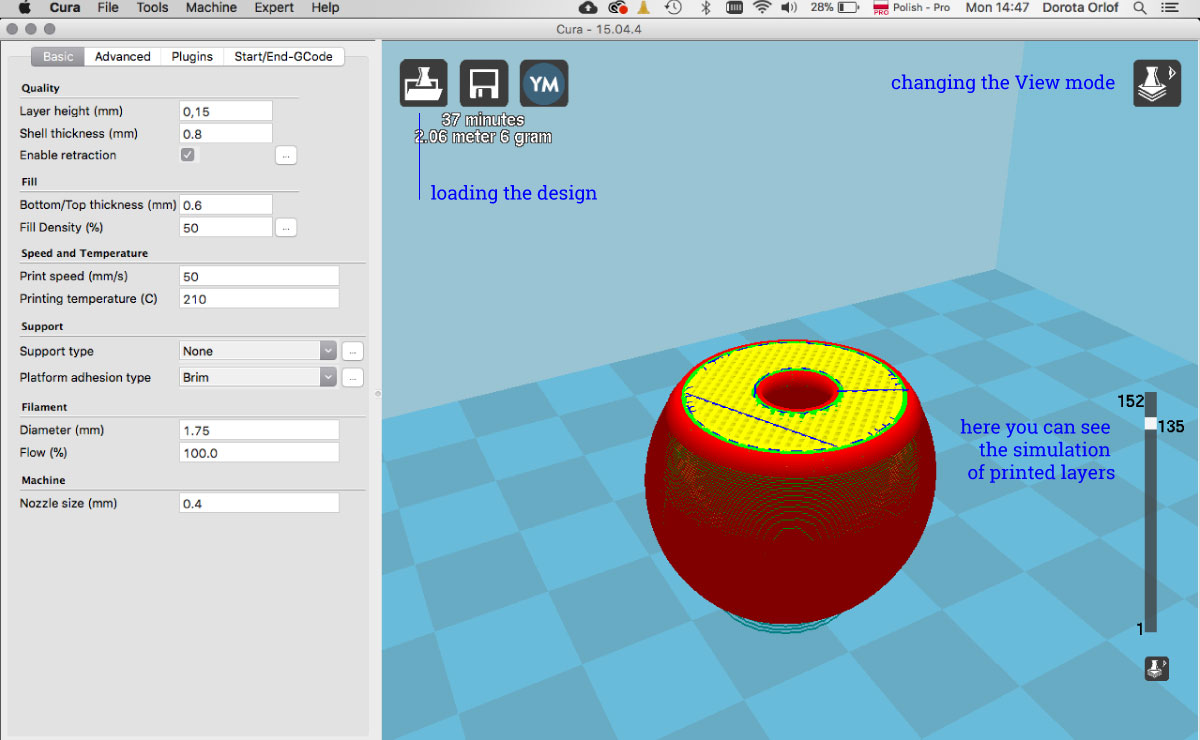Click the VLC cone menu bar icon
The image size is (1200, 740).
point(644,8)
